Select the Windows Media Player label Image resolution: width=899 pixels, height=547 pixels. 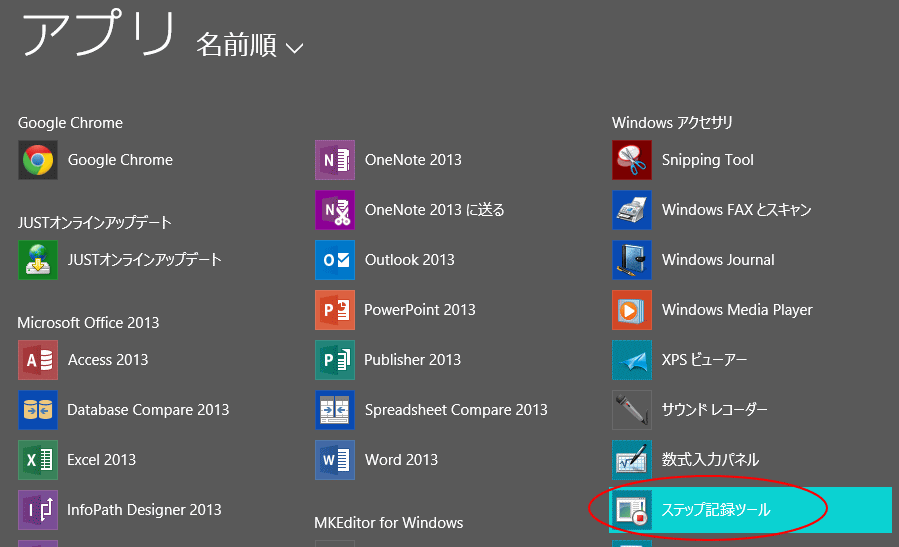(x=737, y=310)
